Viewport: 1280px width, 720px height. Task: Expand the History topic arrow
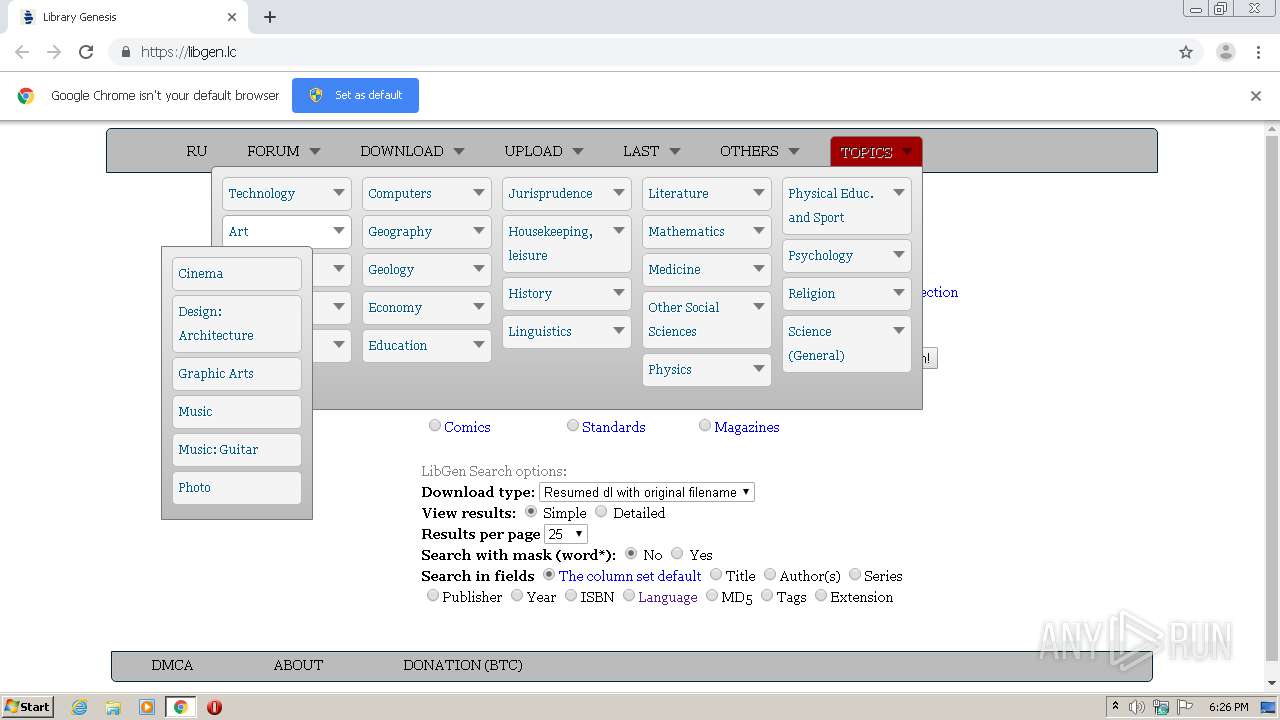tap(619, 293)
